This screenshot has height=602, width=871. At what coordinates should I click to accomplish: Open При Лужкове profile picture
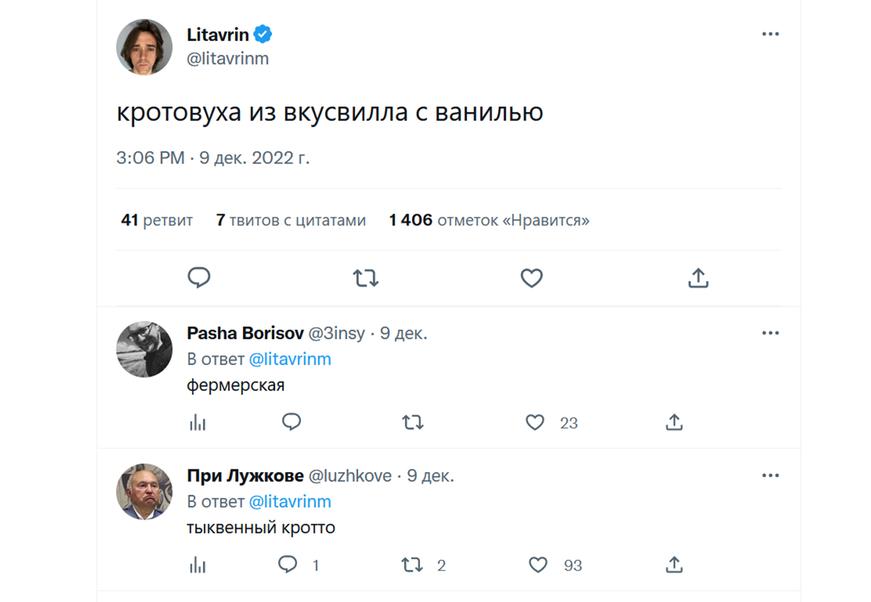(x=145, y=492)
